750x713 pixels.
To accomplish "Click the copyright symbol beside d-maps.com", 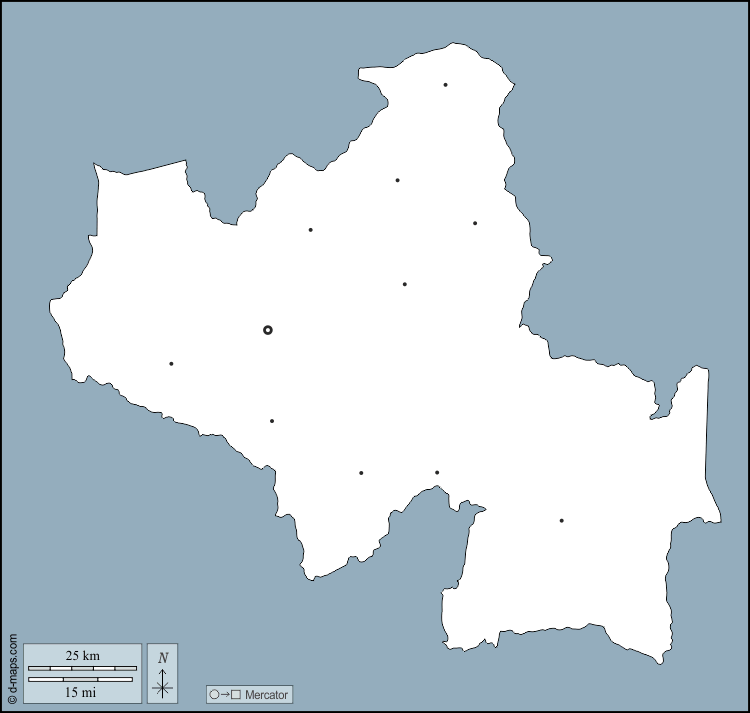I will click(x=12, y=700).
